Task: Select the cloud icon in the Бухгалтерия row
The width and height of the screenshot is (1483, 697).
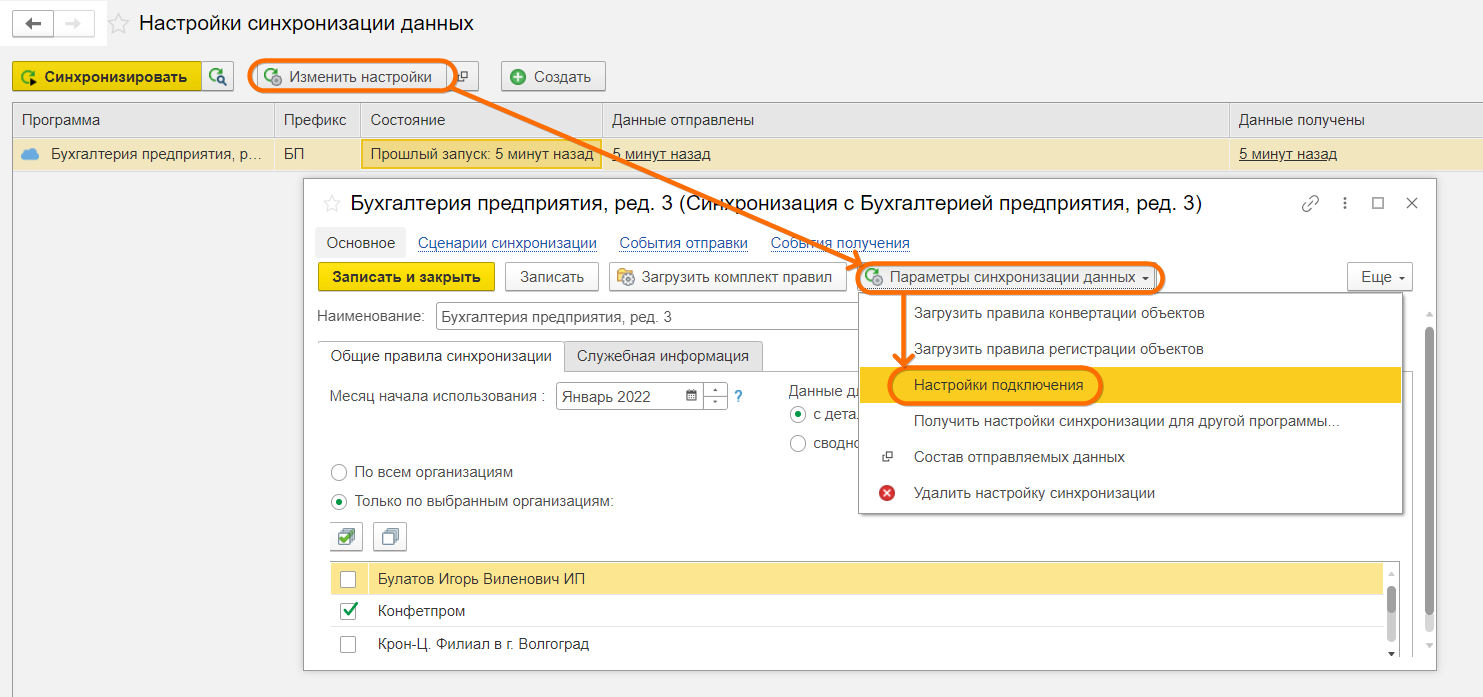Action: click(31, 154)
